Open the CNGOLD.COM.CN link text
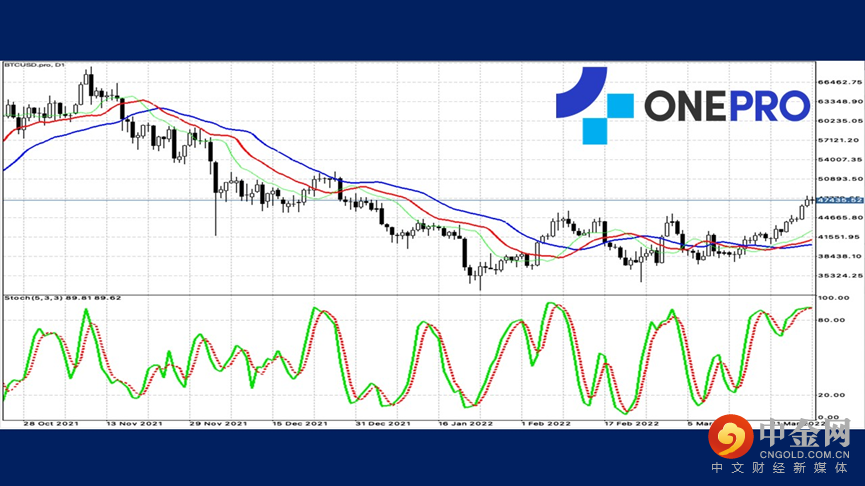Viewport: 865px width, 486px height. tap(804, 455)
